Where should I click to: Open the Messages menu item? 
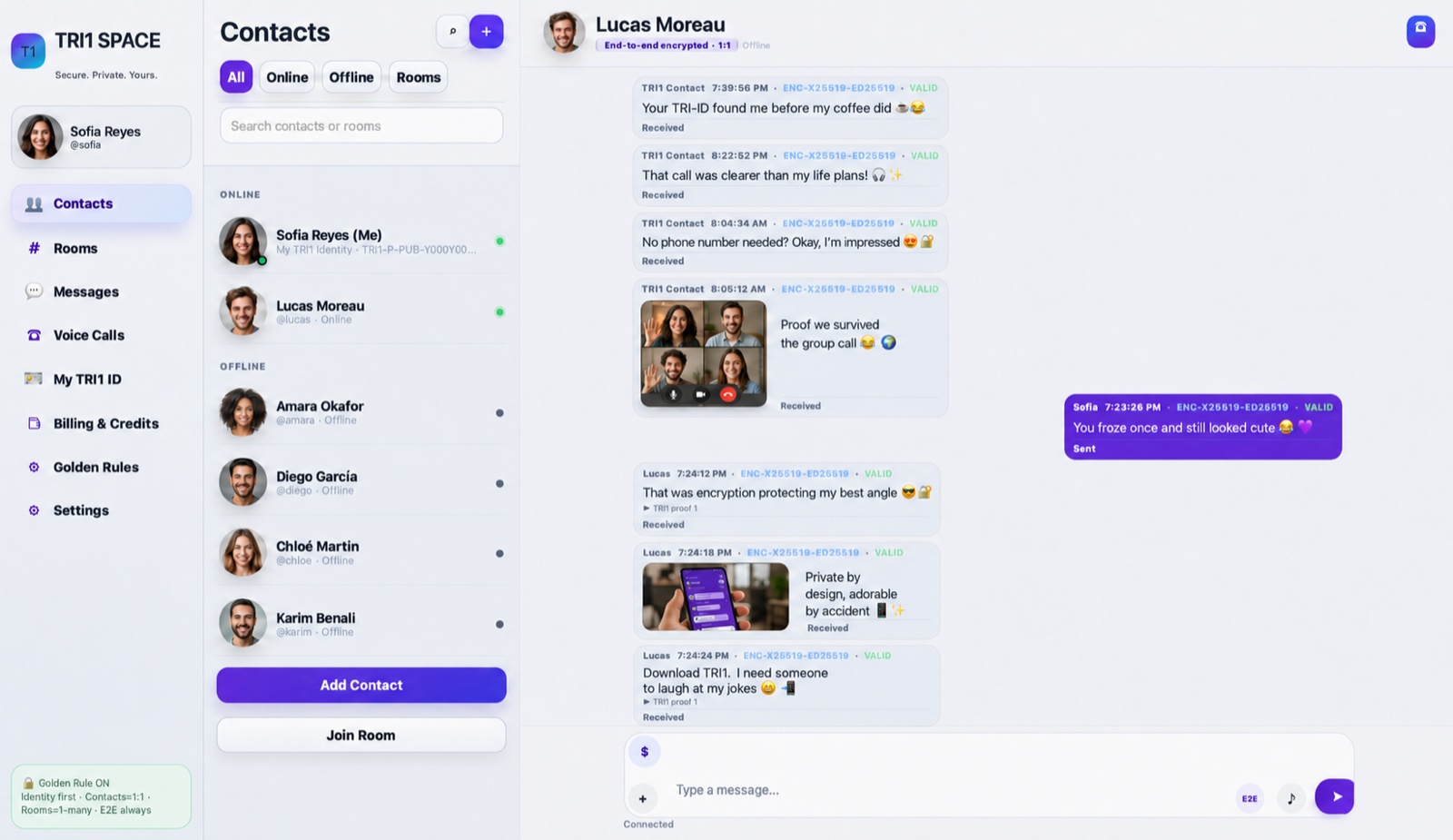tap(101, 292)
